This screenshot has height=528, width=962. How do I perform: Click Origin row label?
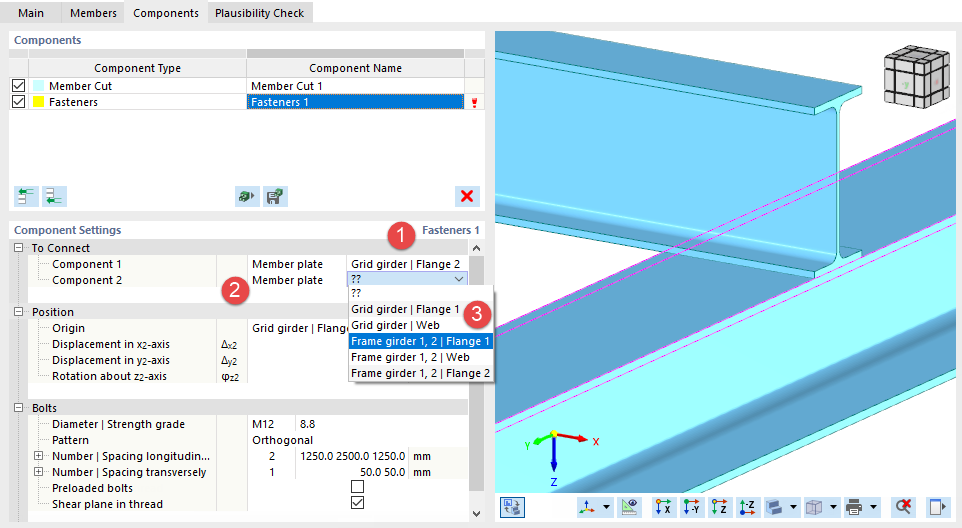68,328
